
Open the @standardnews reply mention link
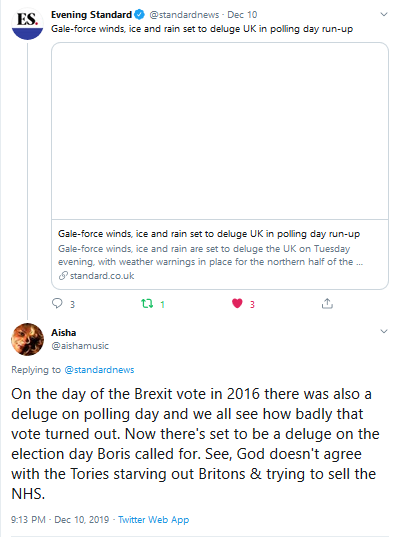pos(99,370)
